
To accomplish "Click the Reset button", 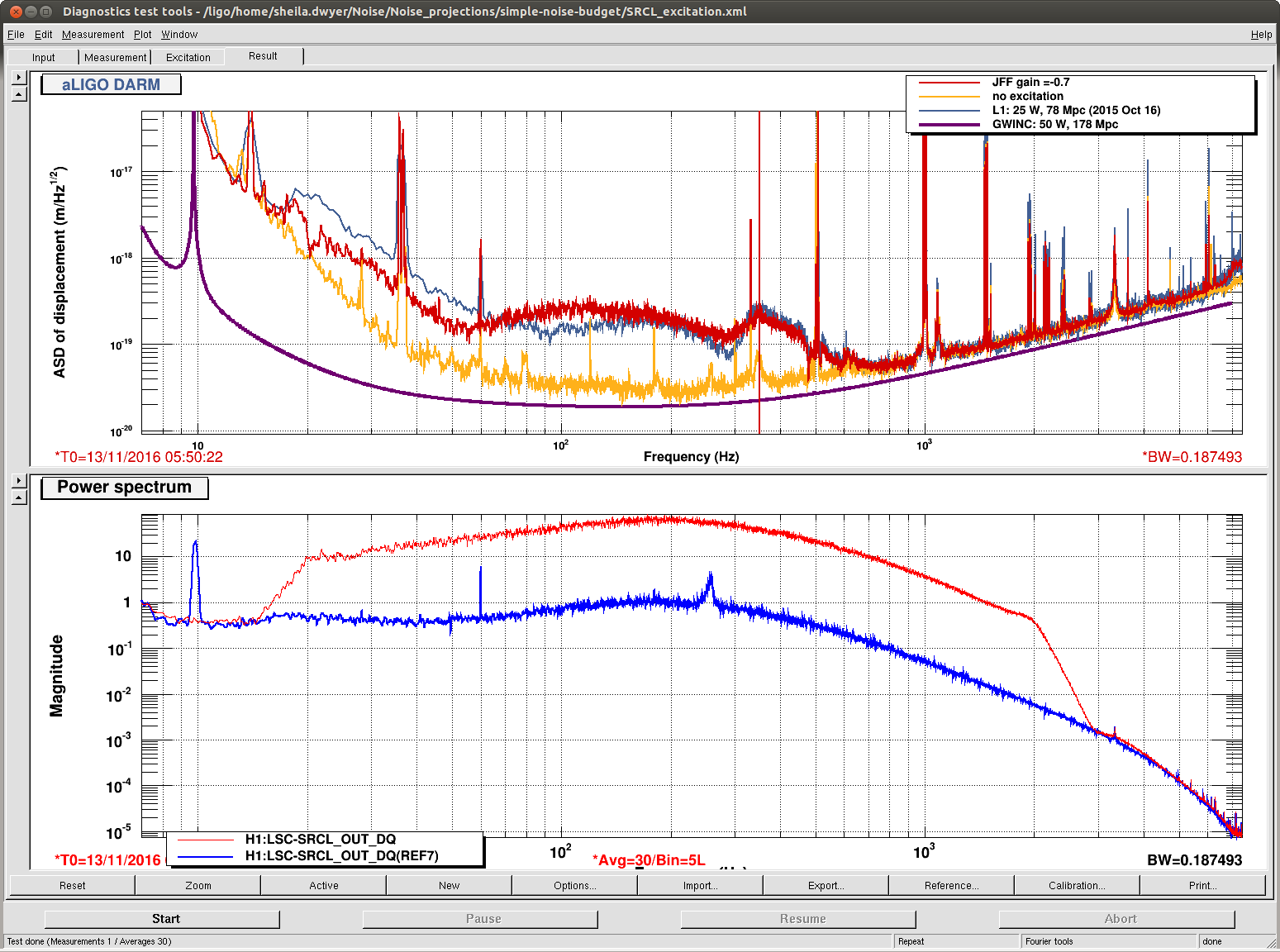I will (72, 885).
